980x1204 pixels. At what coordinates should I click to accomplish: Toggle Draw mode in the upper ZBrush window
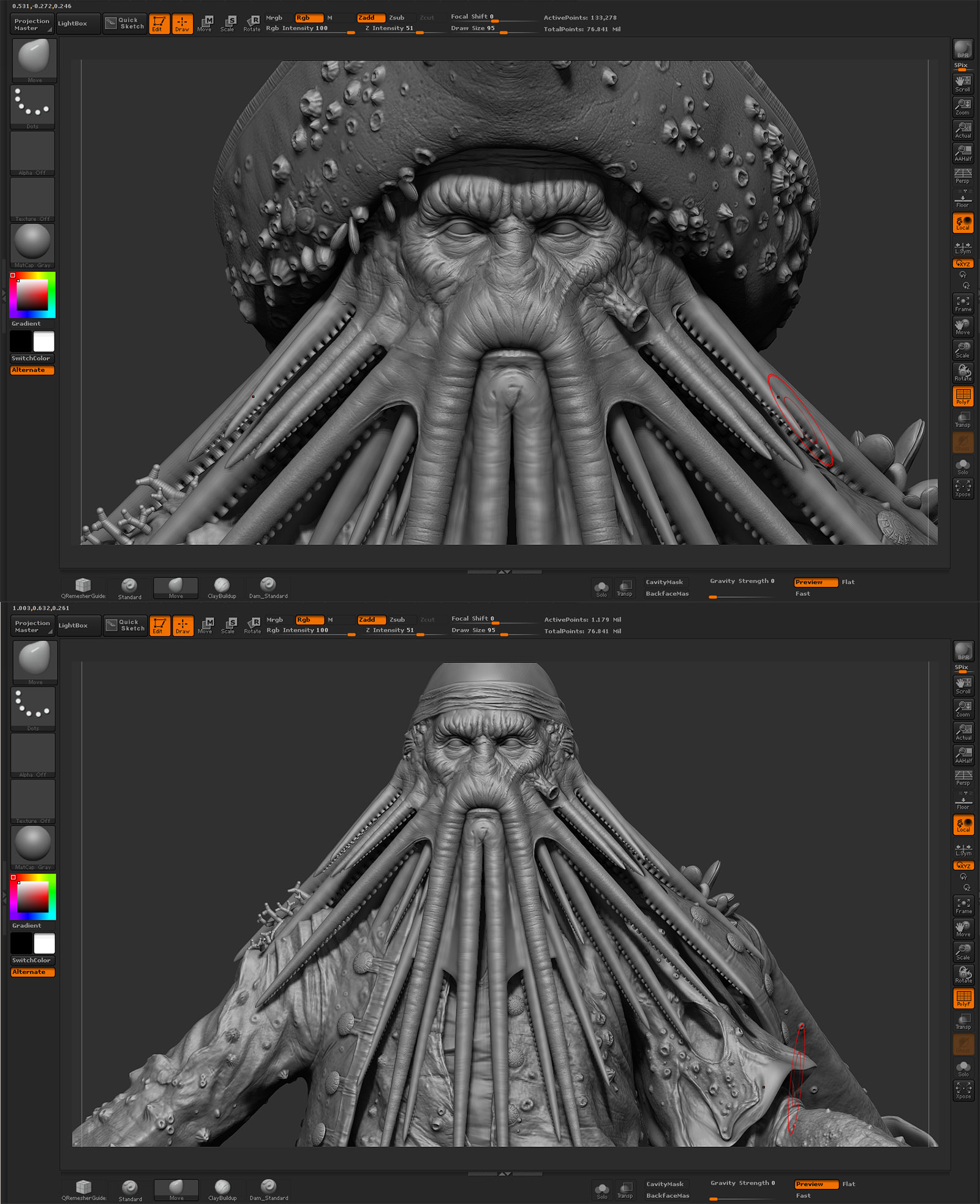(x=183, y=24)
